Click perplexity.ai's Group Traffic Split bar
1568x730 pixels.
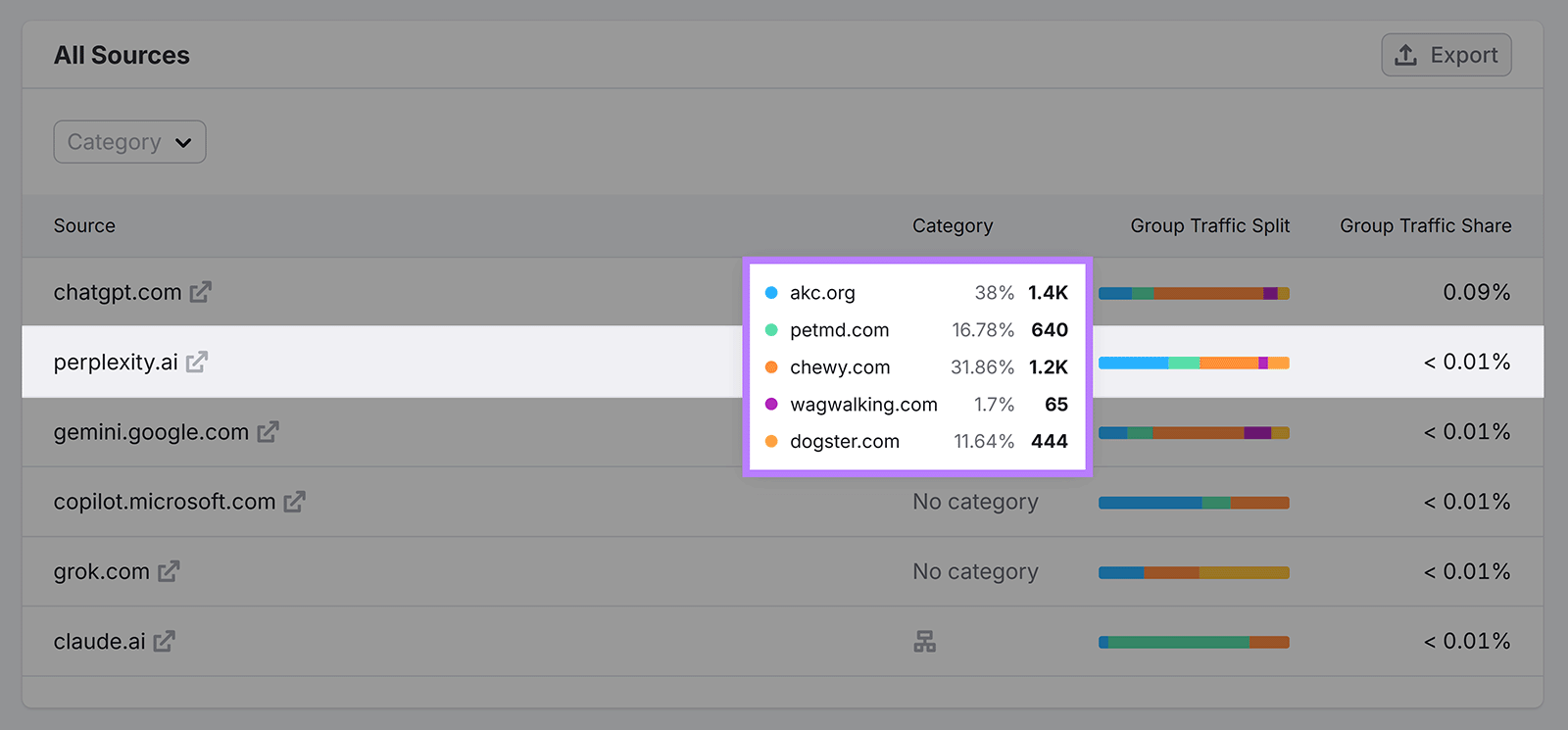[1193, 362]
